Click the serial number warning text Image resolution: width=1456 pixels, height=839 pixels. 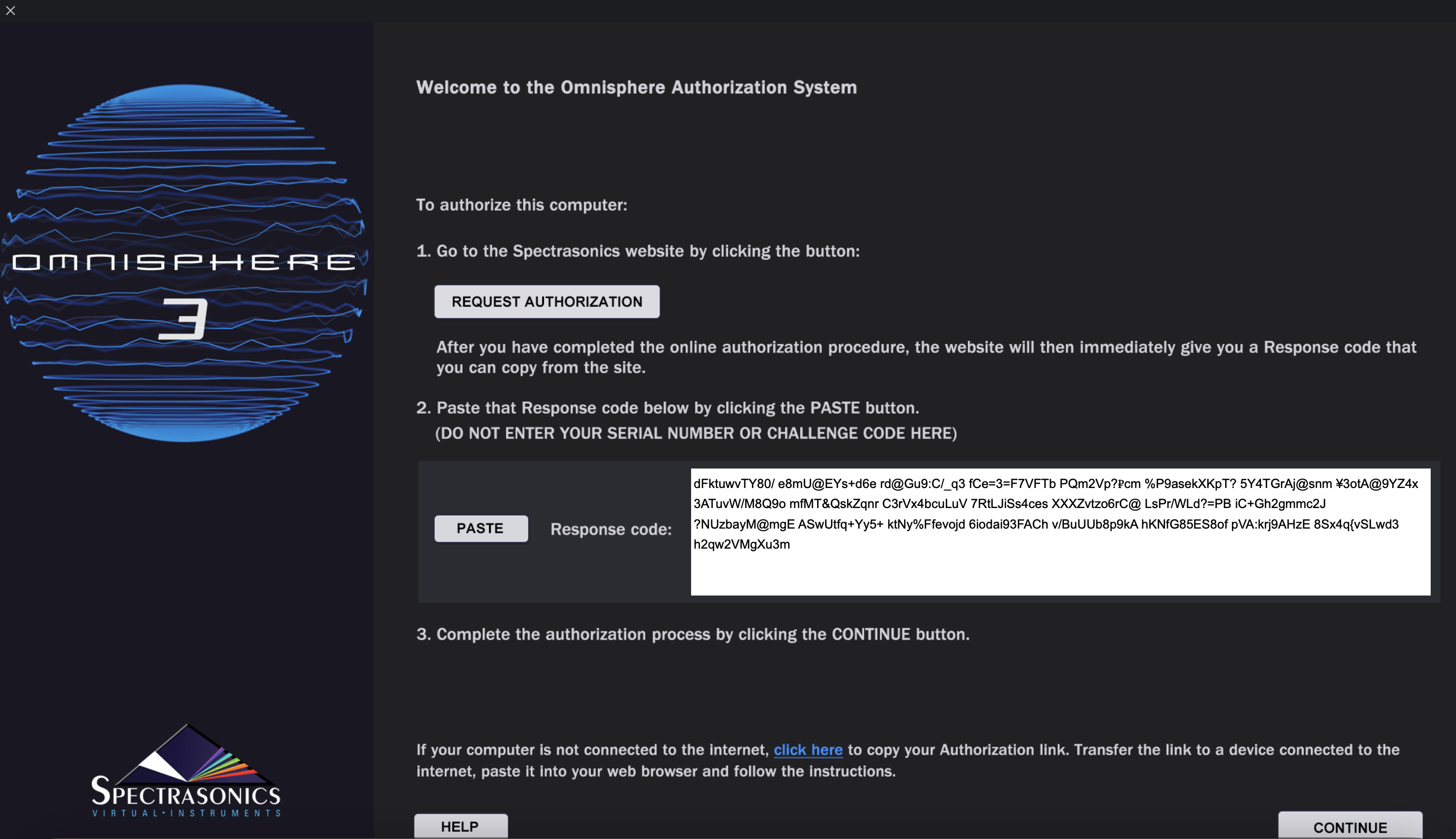[696, 433]
